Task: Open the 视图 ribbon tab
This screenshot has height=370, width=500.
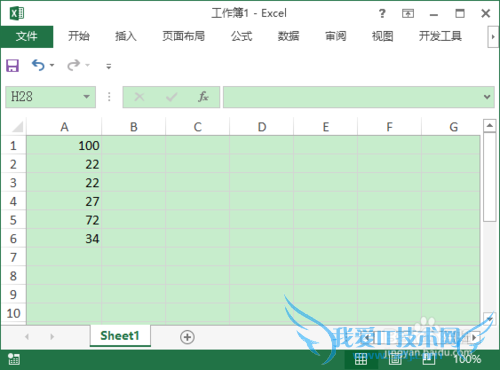Action: click(x=382, y=36)
